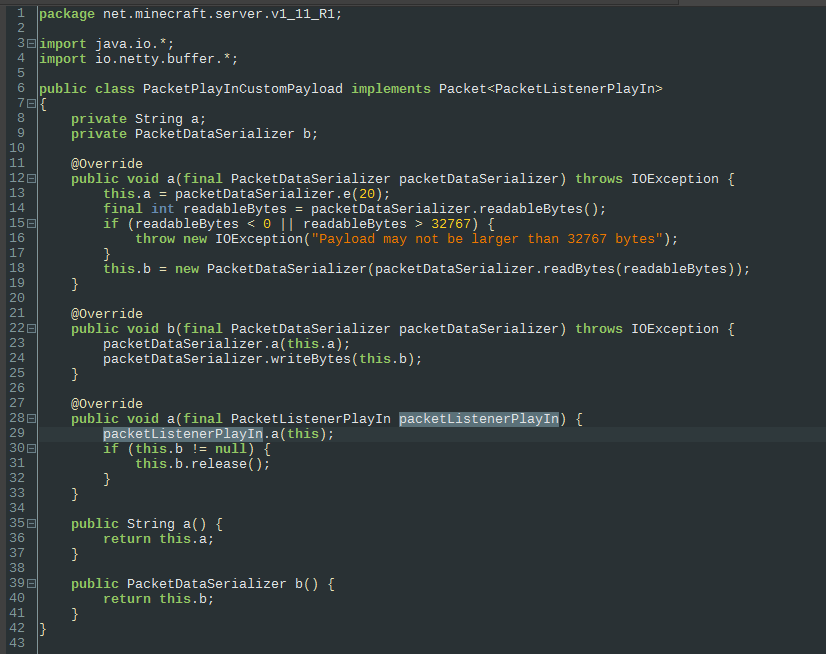Collapse the PacketDataSerializer b() method fold

coord(29,583)
